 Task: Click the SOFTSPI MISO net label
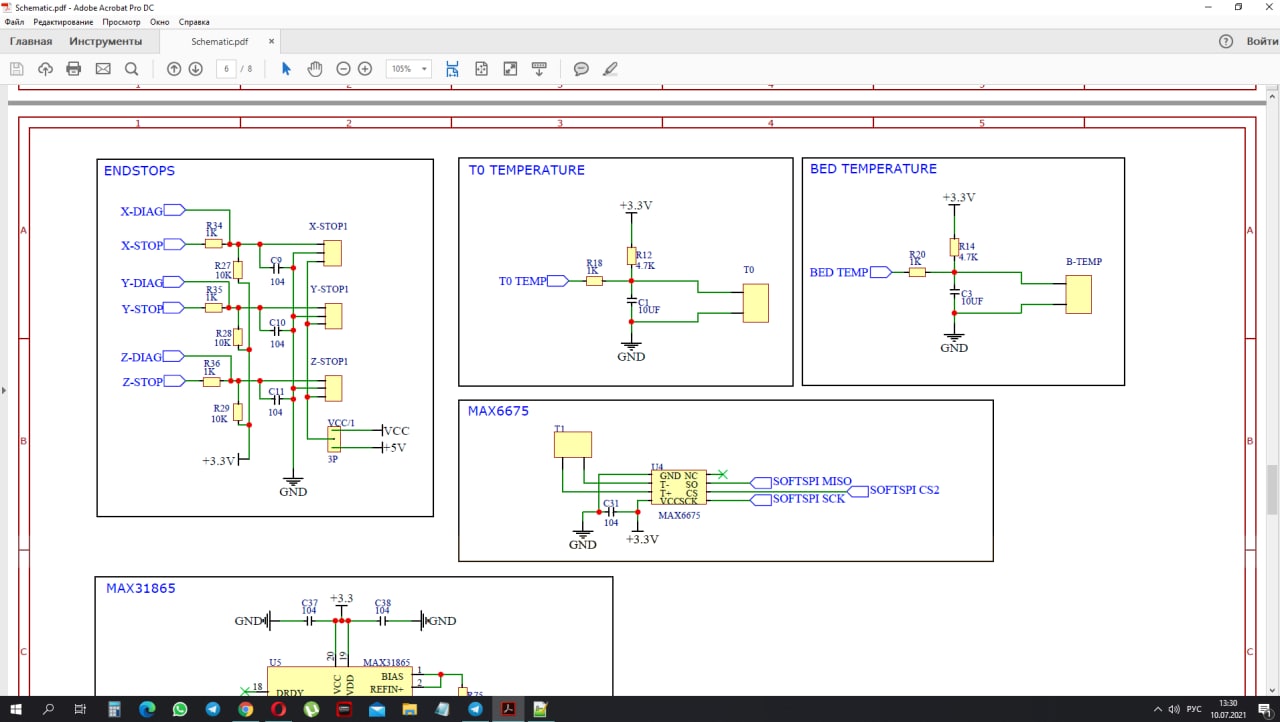tap(812, 481)
